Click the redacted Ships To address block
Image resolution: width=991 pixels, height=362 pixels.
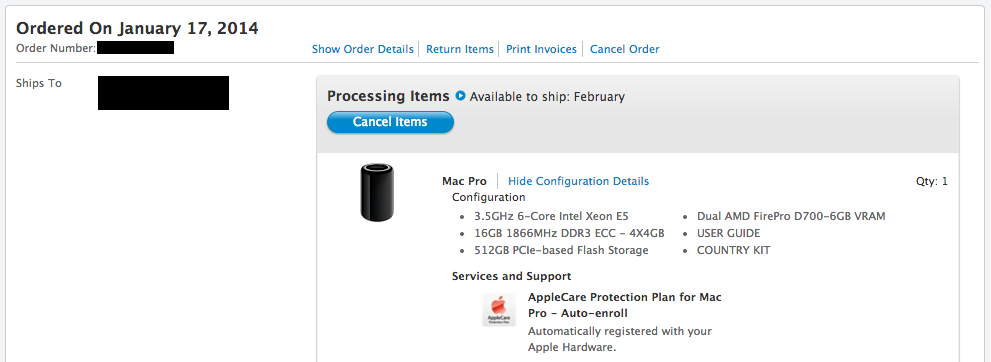point(163,93)
